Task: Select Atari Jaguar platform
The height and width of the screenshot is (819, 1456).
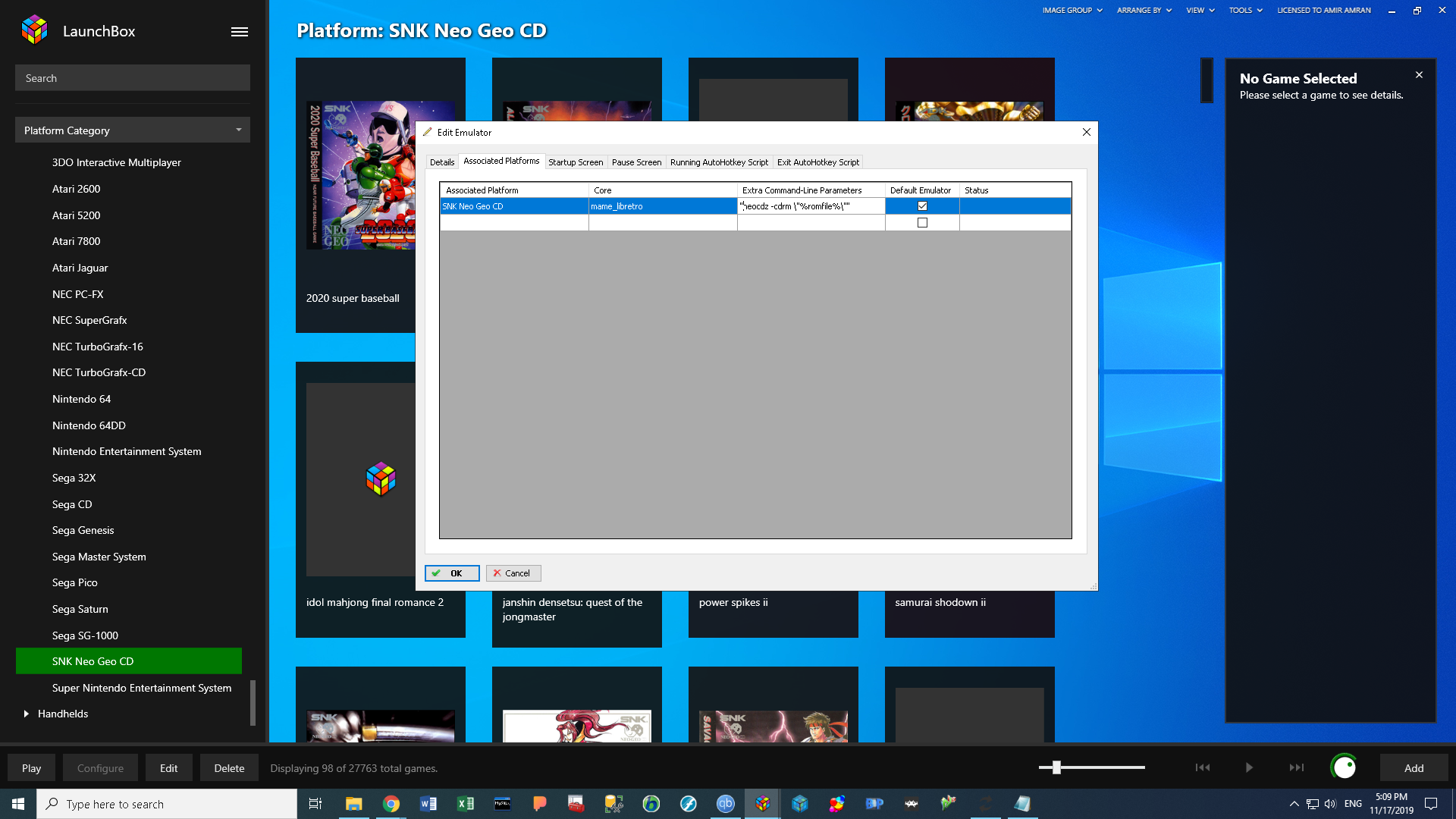Action: (x=80, y=268)
